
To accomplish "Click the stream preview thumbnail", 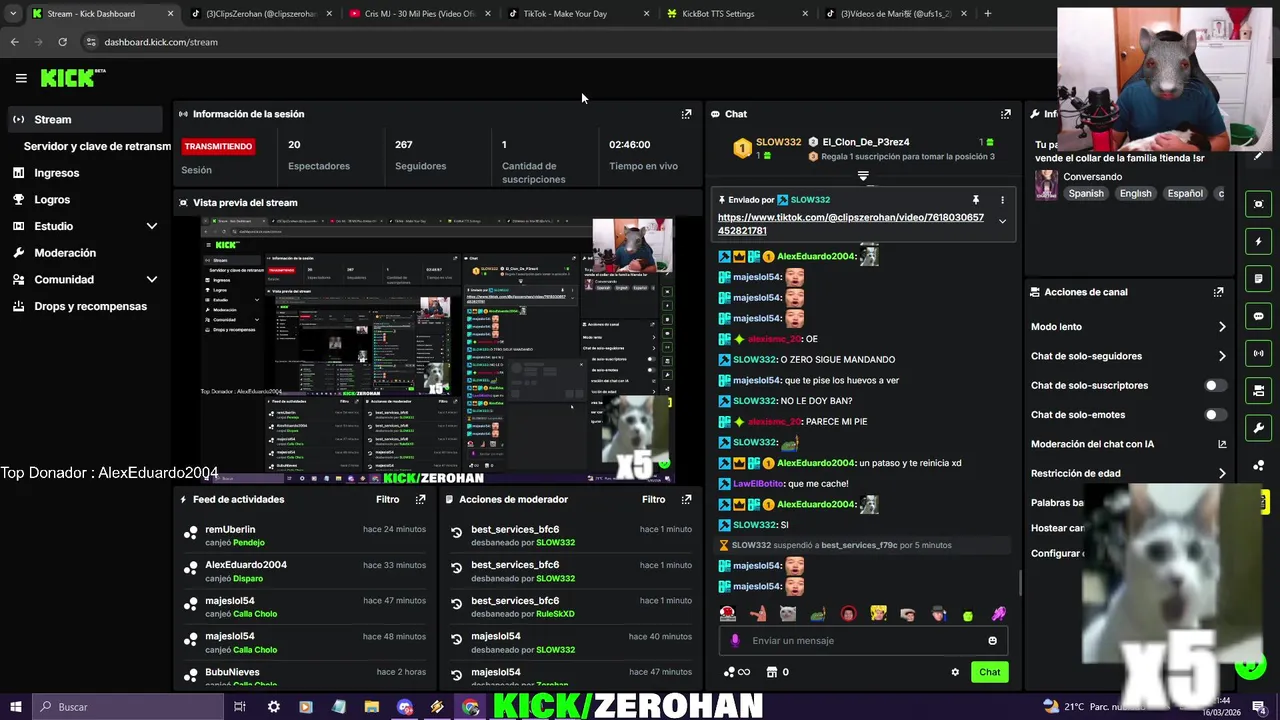I will [x=437, y=349].
